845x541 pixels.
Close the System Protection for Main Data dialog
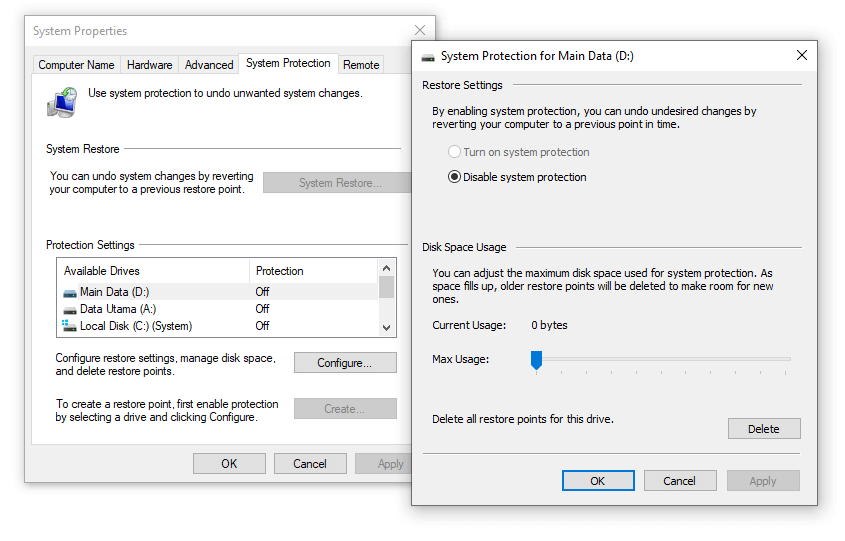point(802,56)
